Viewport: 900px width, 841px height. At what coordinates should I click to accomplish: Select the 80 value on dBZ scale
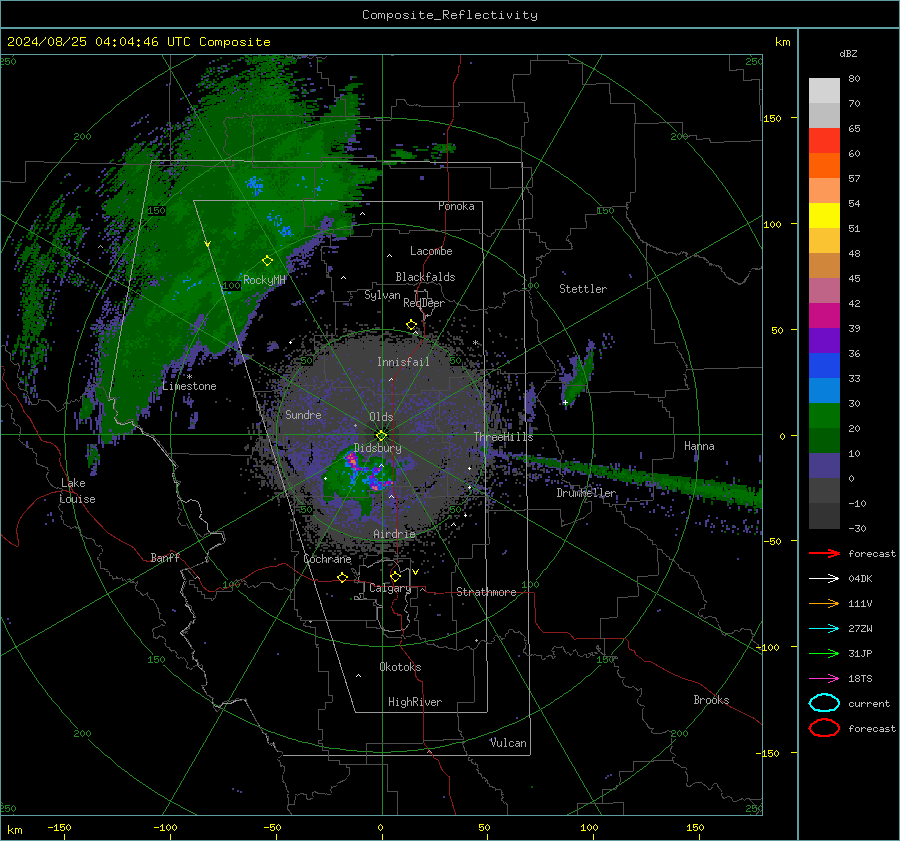point(854,79)
